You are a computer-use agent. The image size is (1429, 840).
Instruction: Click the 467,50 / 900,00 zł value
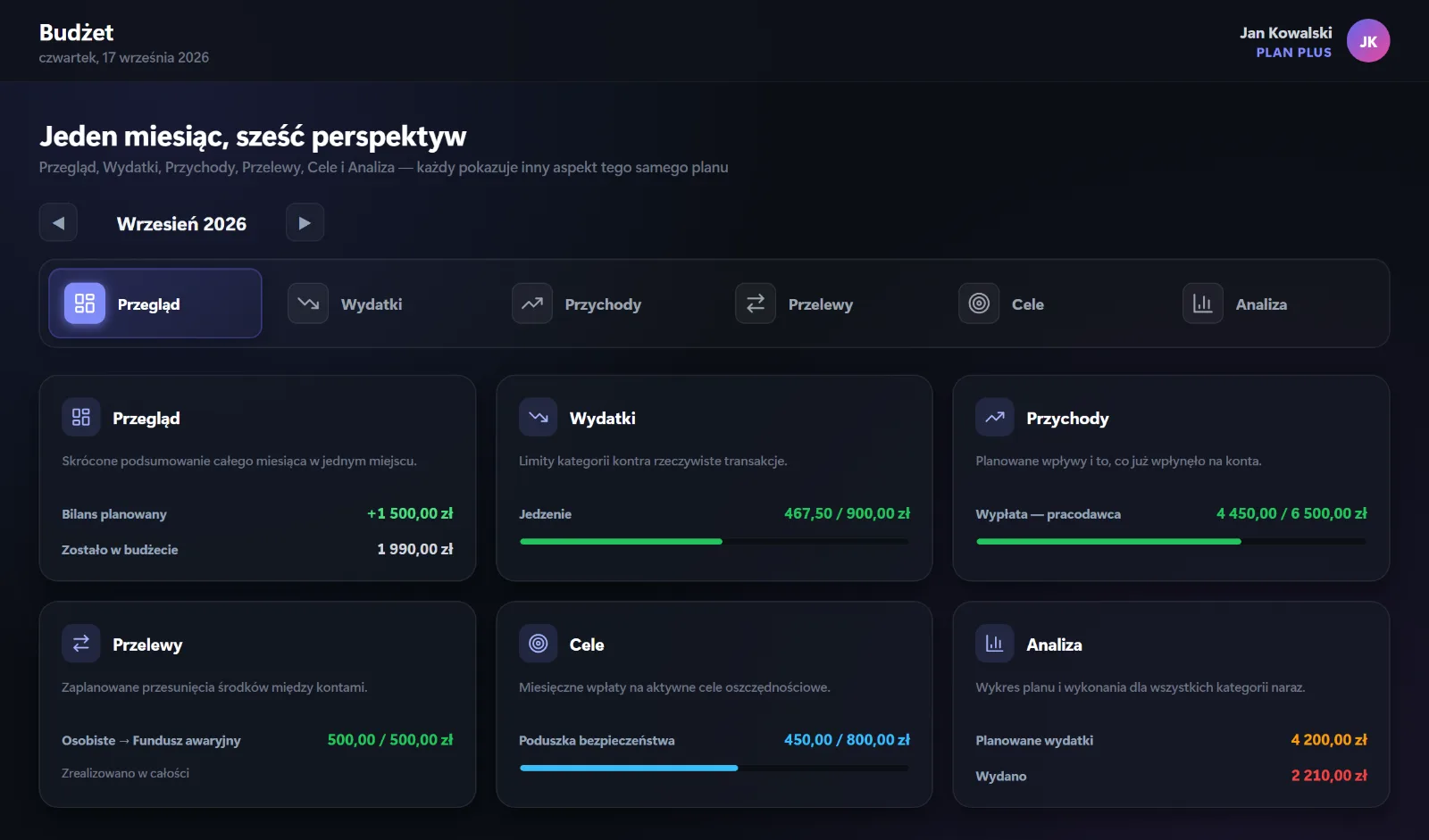coord(847,513)
